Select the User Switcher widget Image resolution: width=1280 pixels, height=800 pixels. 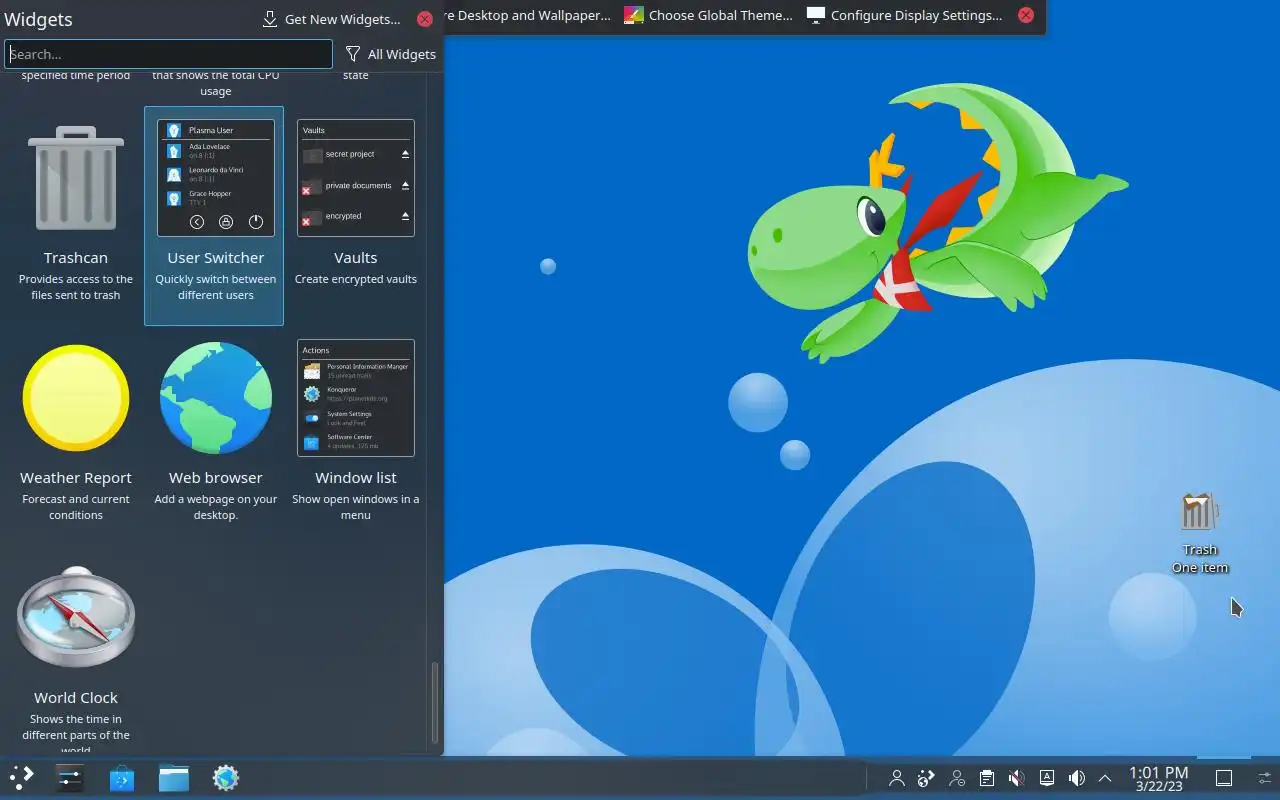(214, 215)
